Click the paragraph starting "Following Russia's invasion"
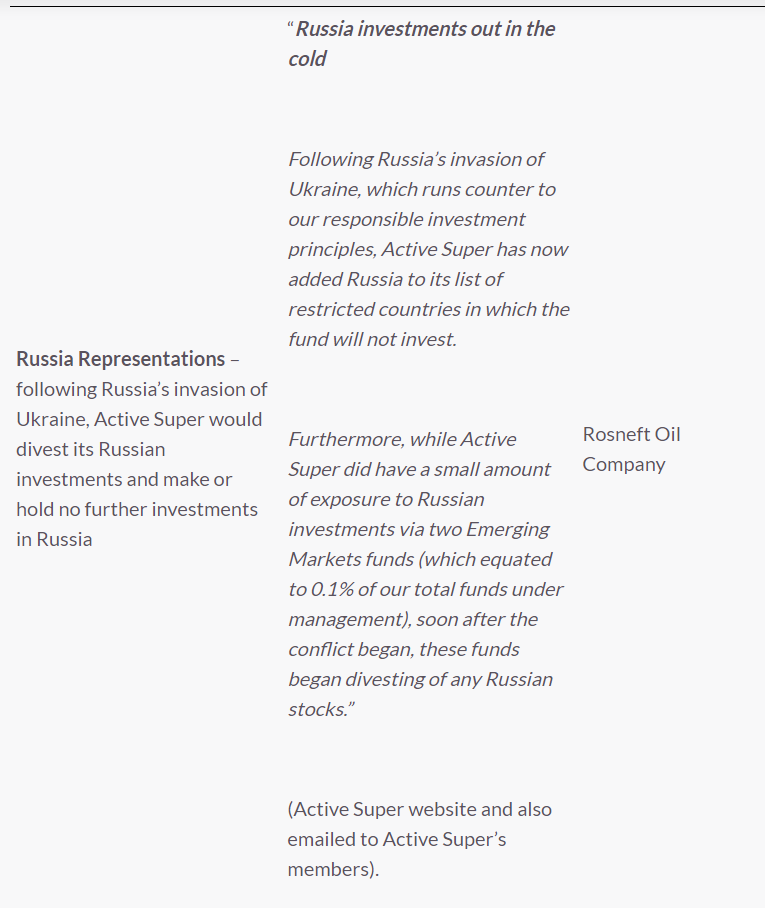 tap(428, 249)
